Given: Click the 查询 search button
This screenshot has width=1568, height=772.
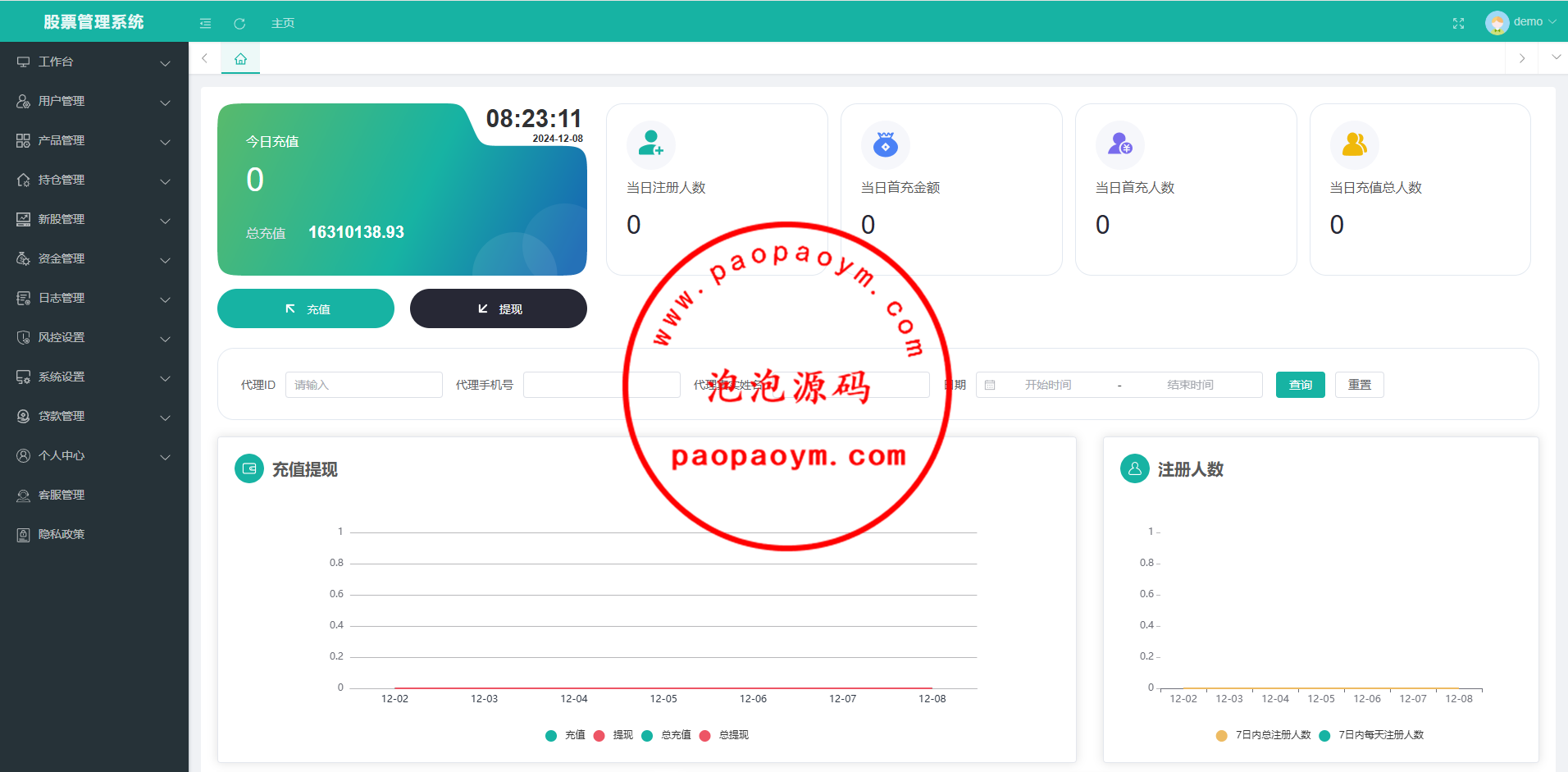Looking at the screenshot, I should pos(1301,385).
